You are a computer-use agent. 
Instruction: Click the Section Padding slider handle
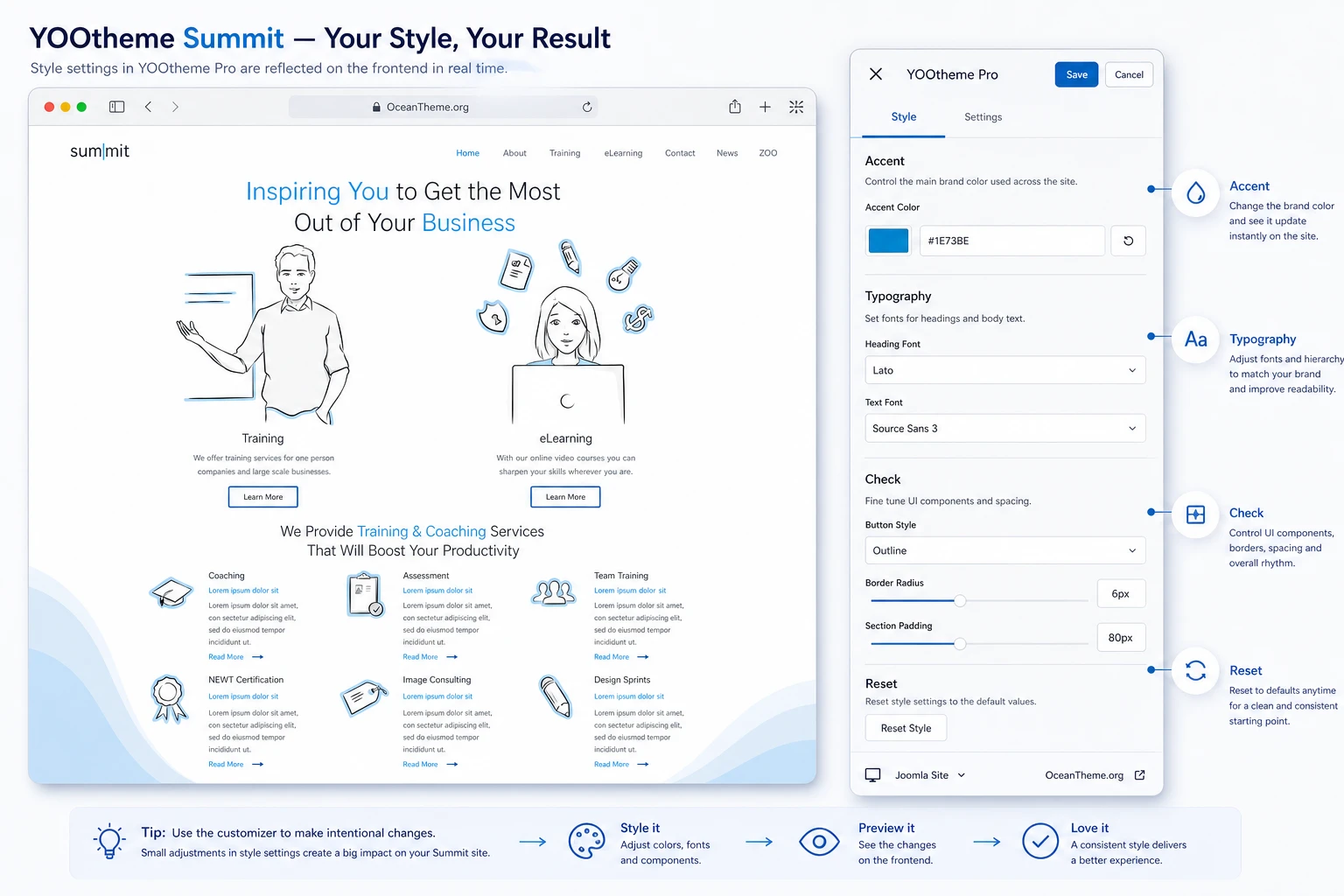point(960,644)
